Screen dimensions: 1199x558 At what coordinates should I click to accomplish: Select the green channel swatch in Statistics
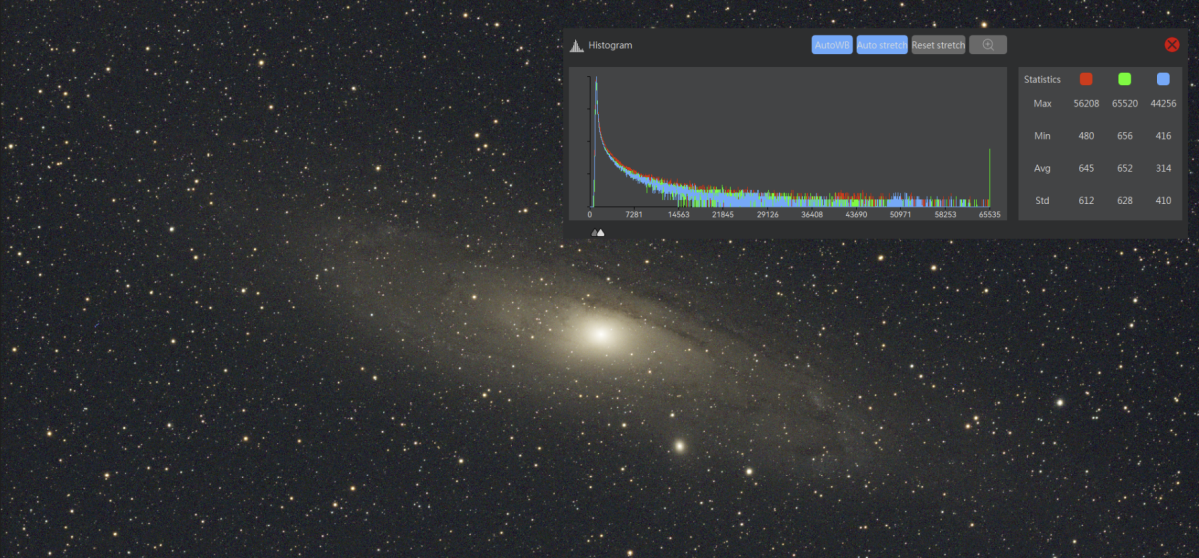(1125, 79)
